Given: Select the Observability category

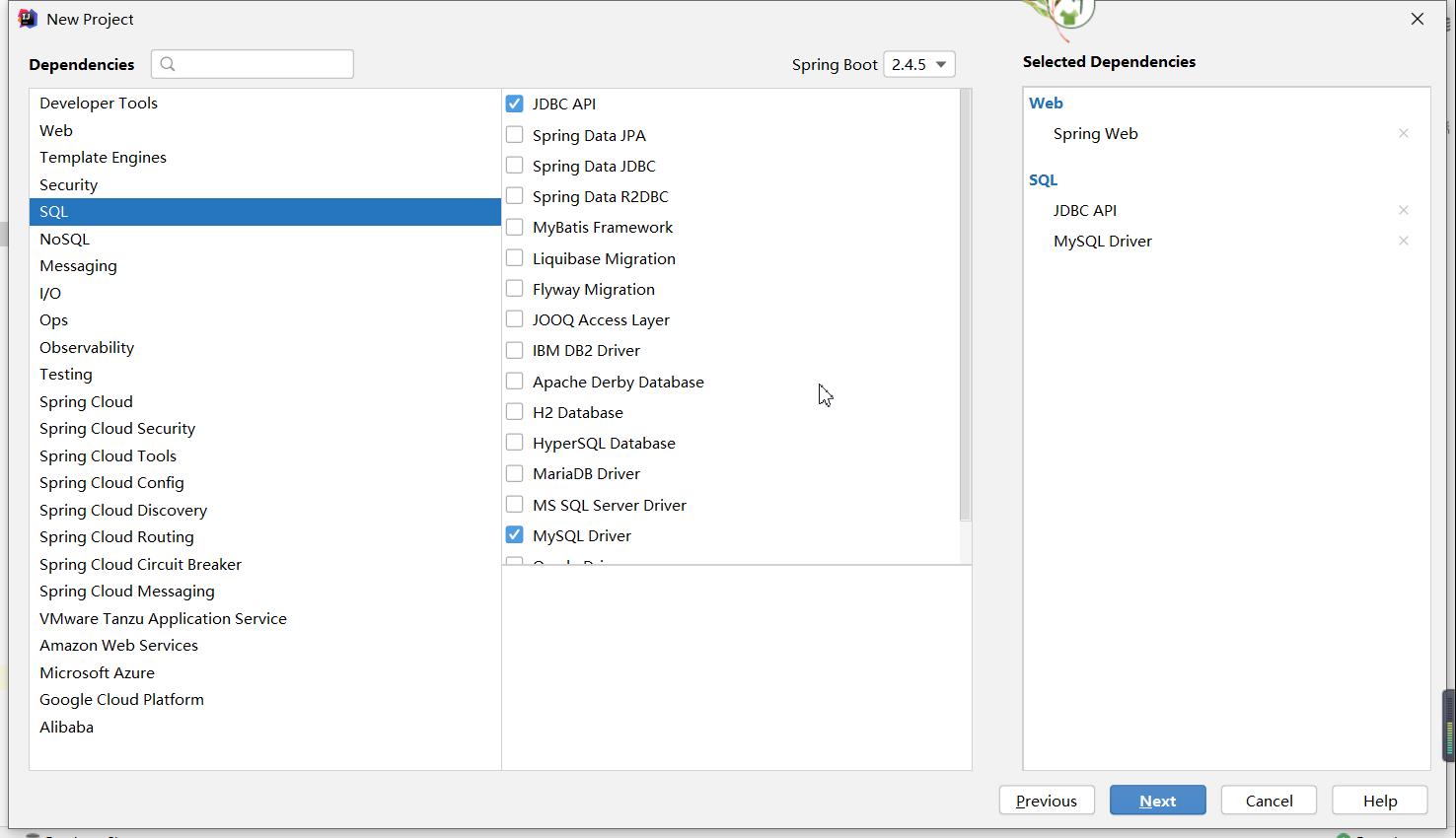Looking at the screenshot, I should [x=264, y=347].
